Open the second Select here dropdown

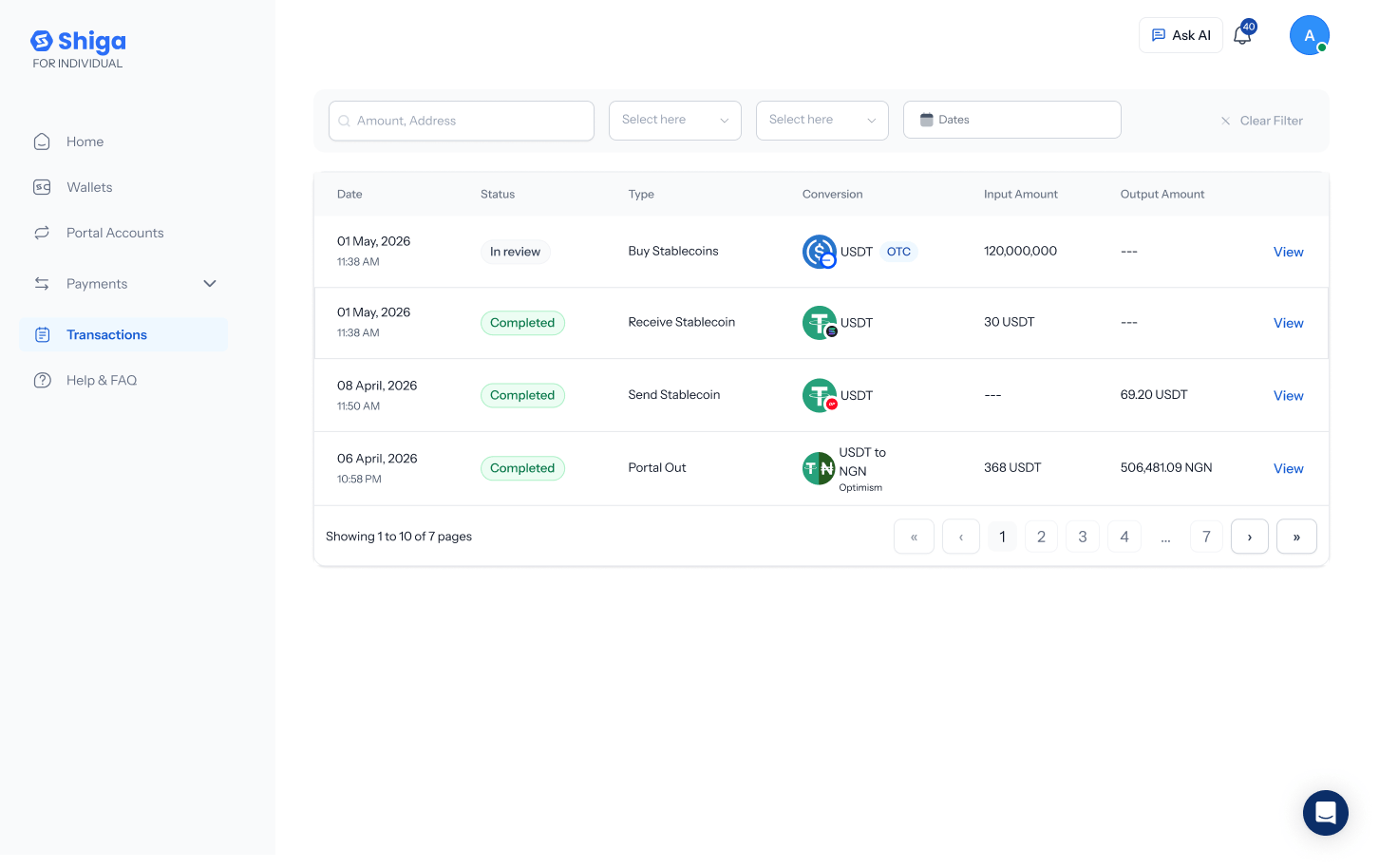[x=822, y=121]
